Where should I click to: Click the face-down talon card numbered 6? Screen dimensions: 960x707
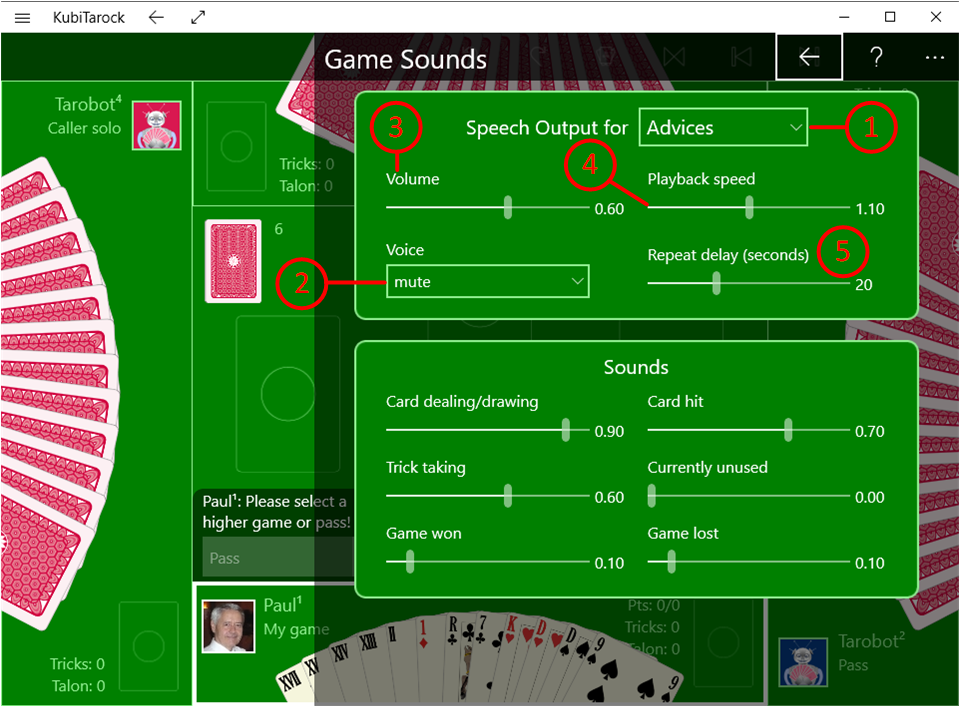(233, 261)
